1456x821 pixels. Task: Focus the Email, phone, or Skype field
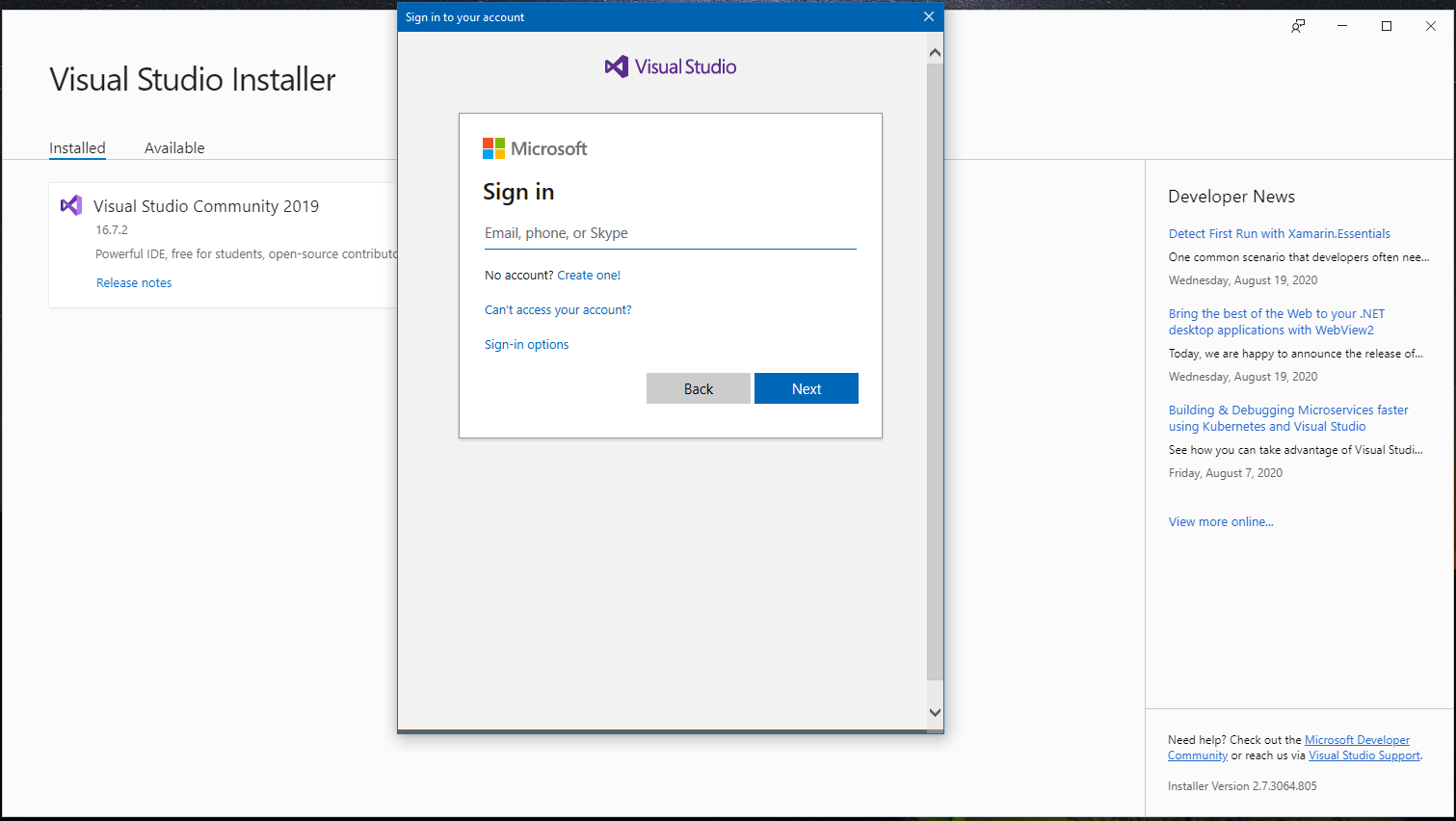coord(670,233)
